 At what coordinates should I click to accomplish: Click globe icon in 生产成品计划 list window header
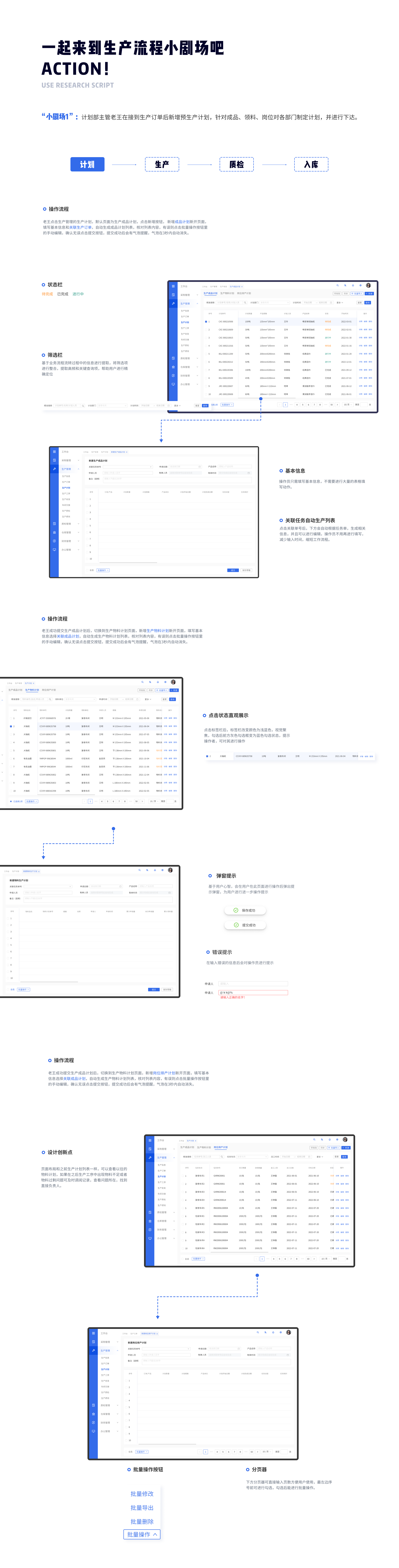361,285
